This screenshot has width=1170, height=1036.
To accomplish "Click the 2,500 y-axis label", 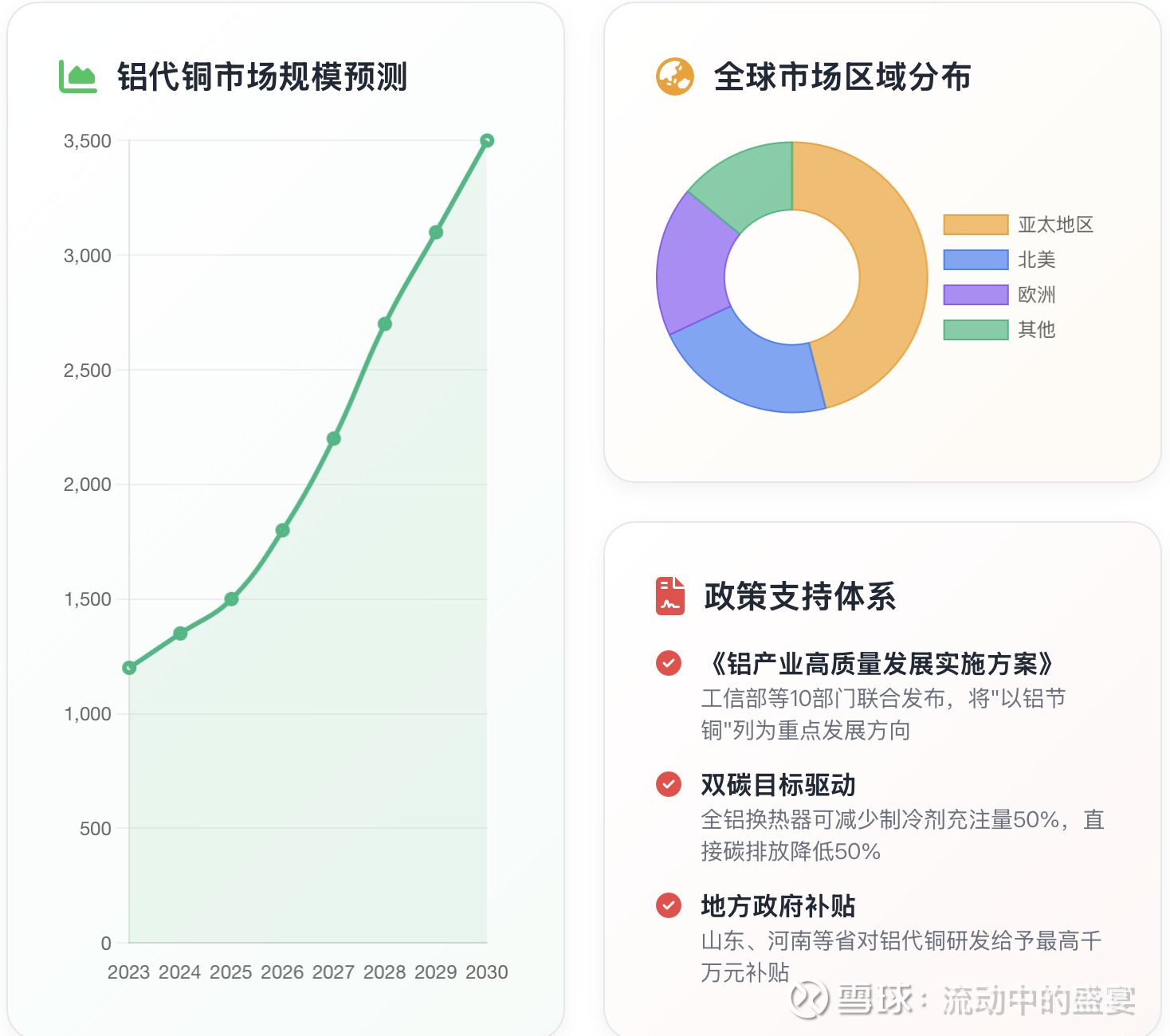I will 88,371.
